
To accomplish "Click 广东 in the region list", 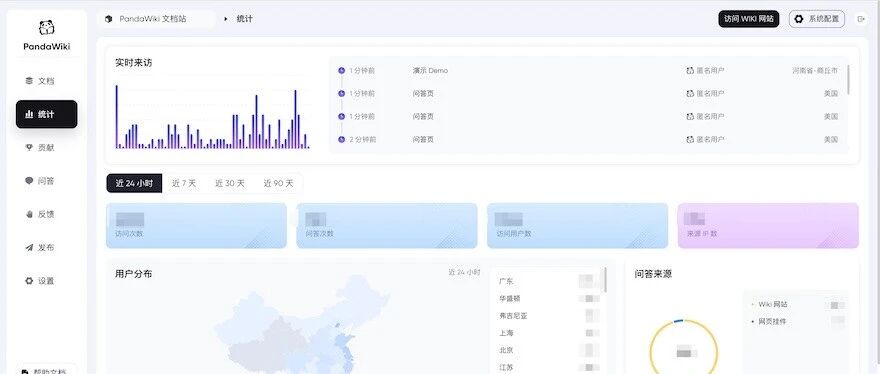I will 506,281.
